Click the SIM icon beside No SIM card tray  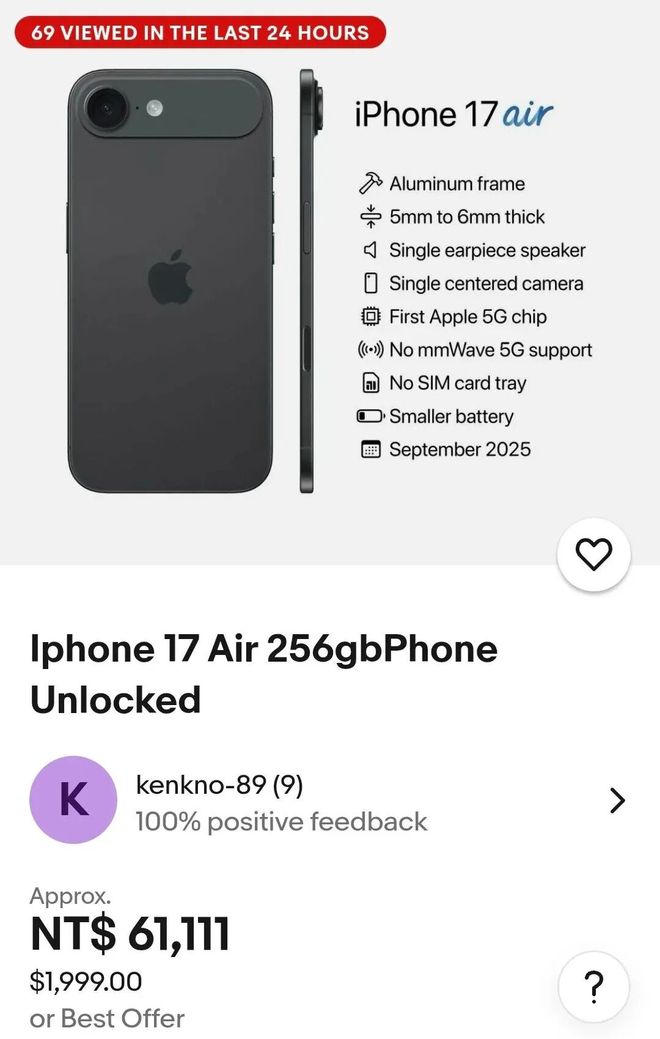(370, 383)
